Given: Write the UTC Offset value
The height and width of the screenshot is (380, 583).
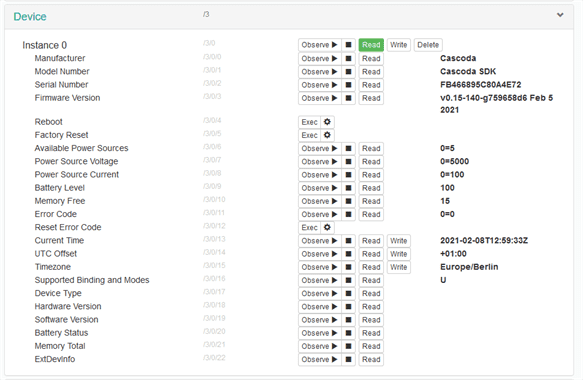Looking at the screenshot, I should pos(399,254).
